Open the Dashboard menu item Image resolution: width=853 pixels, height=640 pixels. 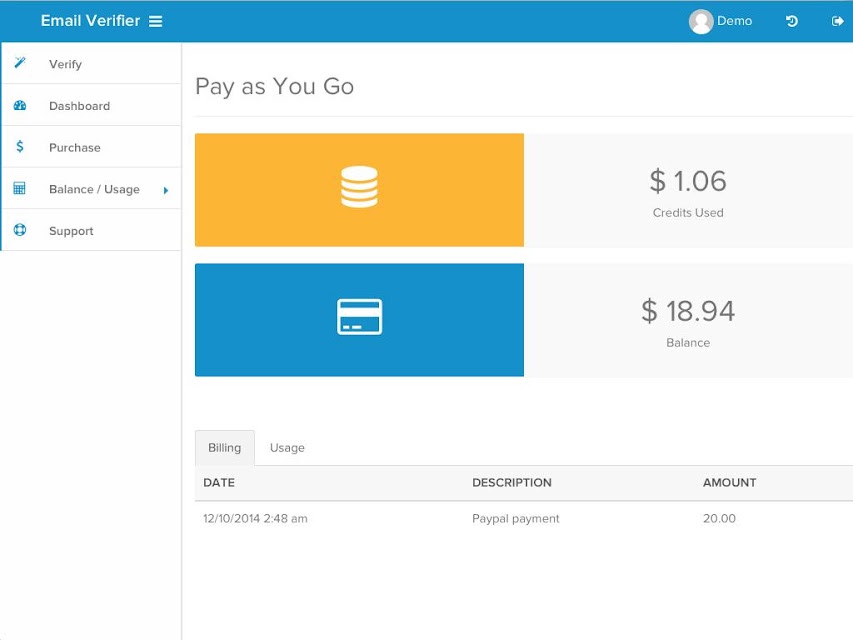[91, 106]
